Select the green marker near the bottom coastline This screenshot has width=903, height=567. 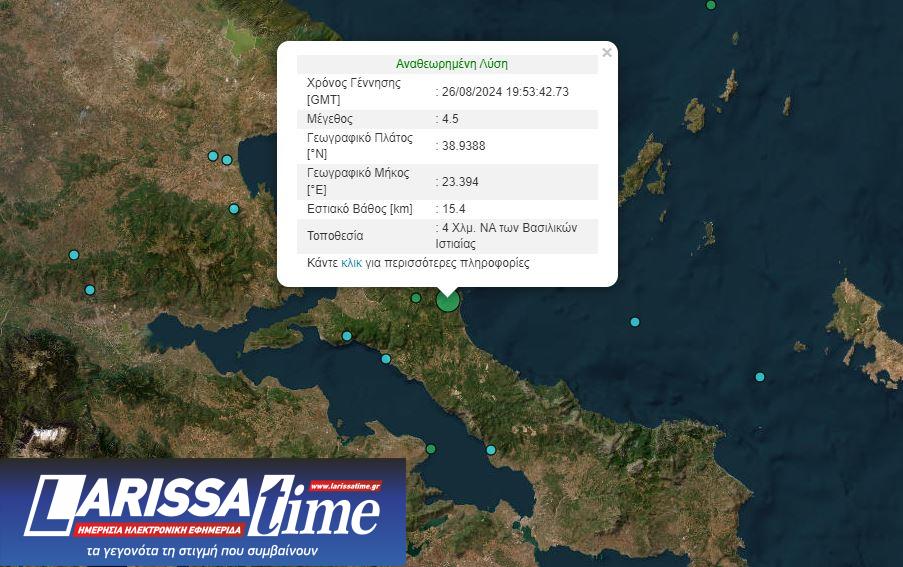431,449
